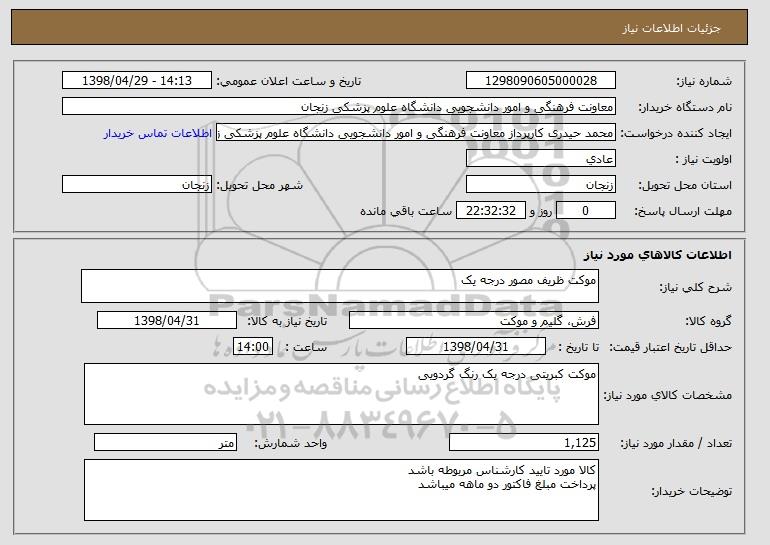
Task: Click the تاریخ و ساعت اعلان عمومی label
Action: pyautogui.click(x=289, y=81)
